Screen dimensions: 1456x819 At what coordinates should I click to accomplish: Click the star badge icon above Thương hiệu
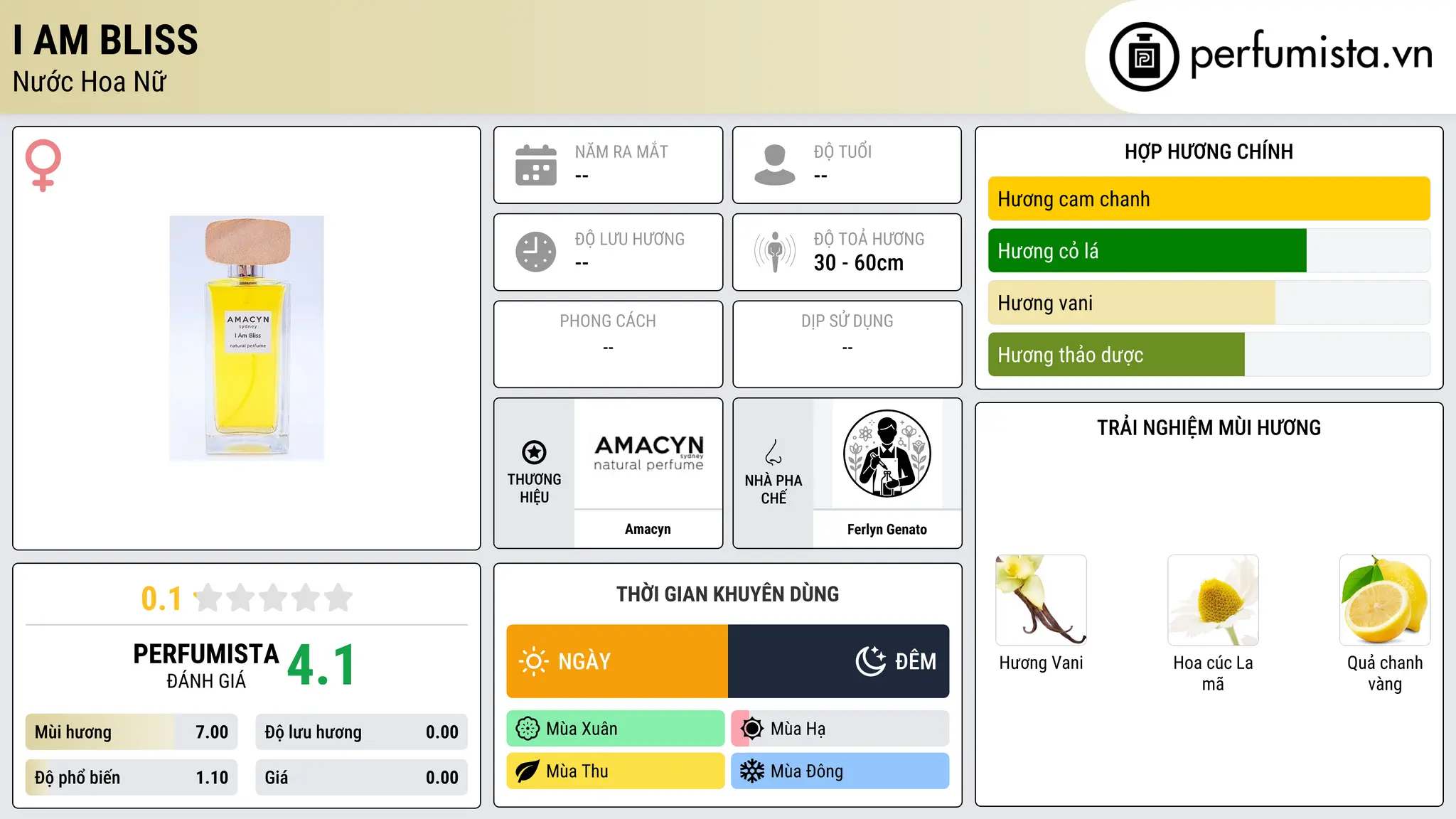coord(534,452)
